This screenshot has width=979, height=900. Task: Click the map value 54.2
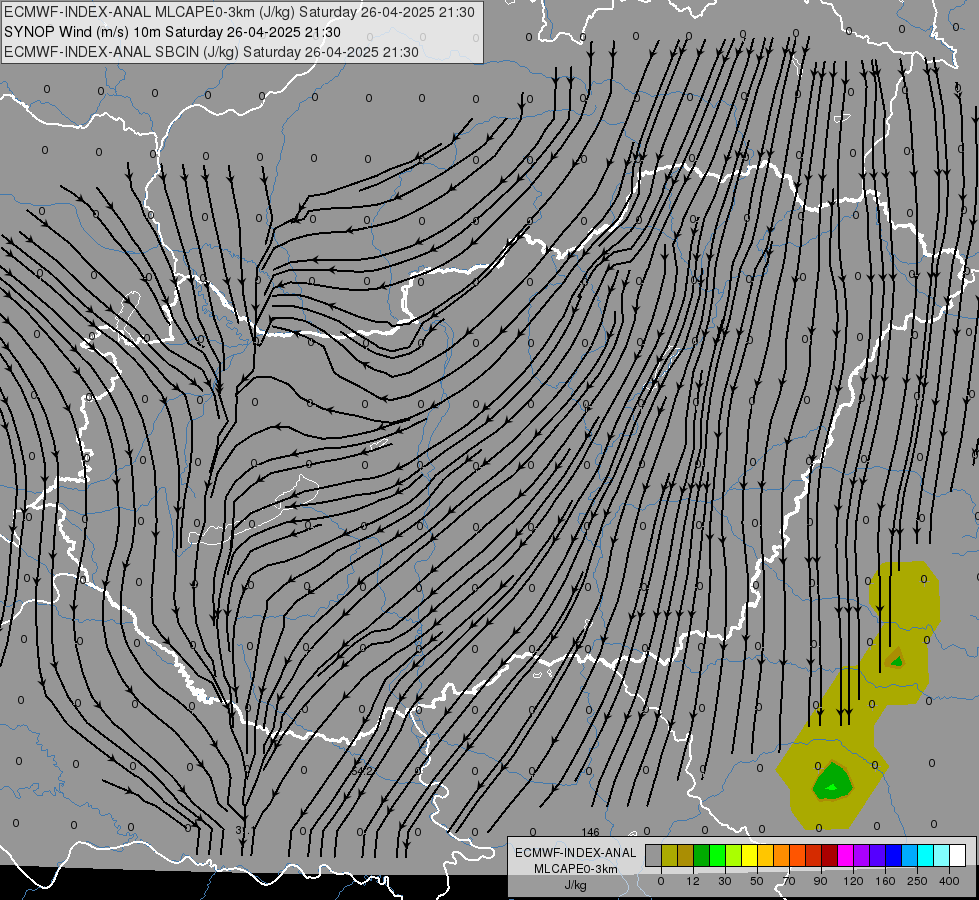click(x=362, y=771)
